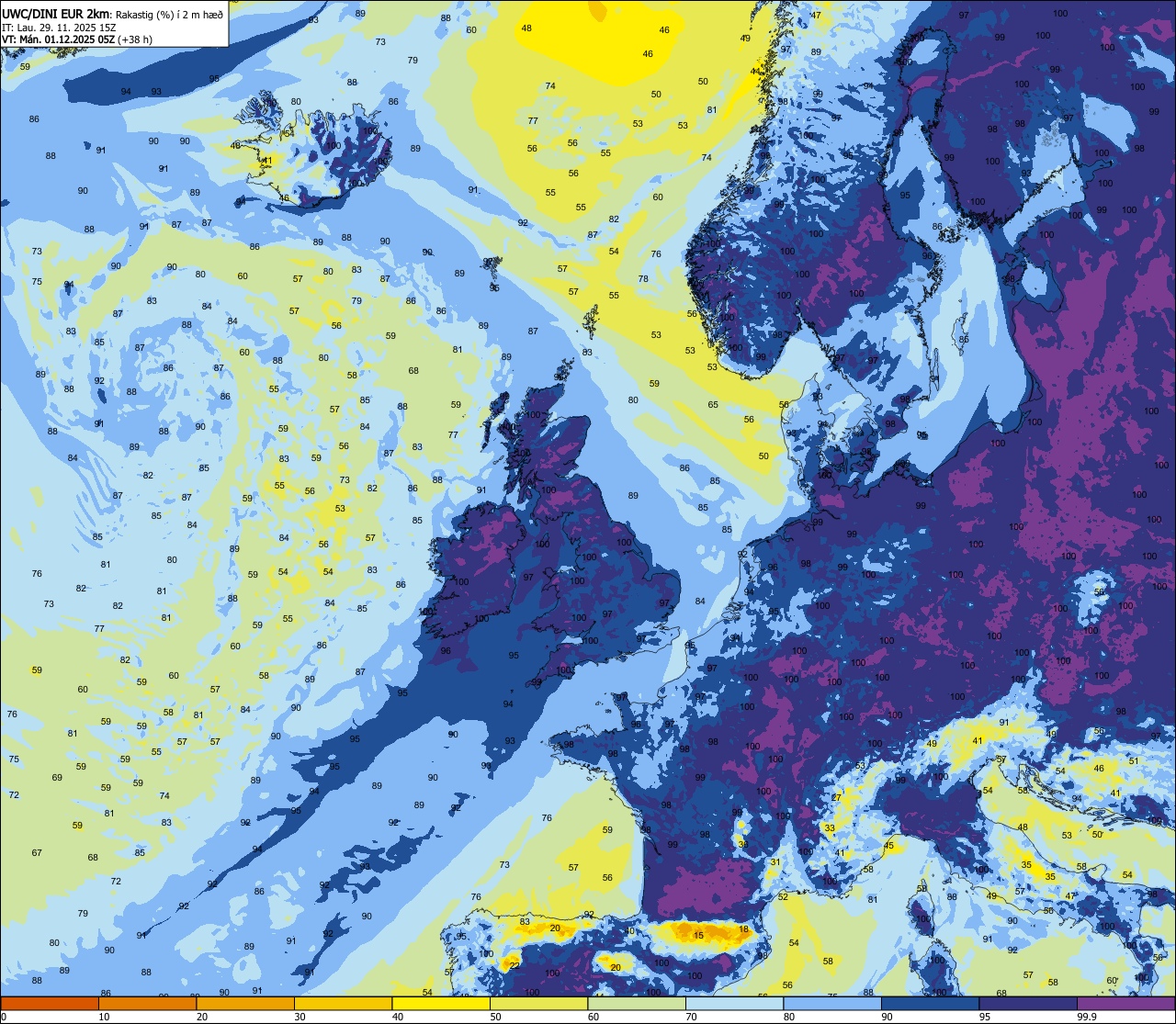Click the 30–40 legend color segment

tap(343, 1003)
